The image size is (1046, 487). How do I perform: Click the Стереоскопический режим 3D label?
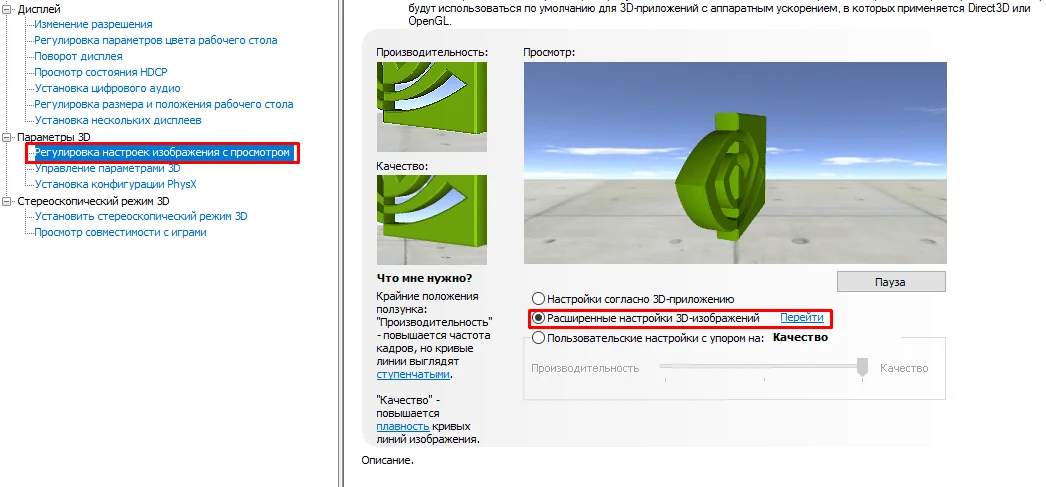click(x=93, y=201)
